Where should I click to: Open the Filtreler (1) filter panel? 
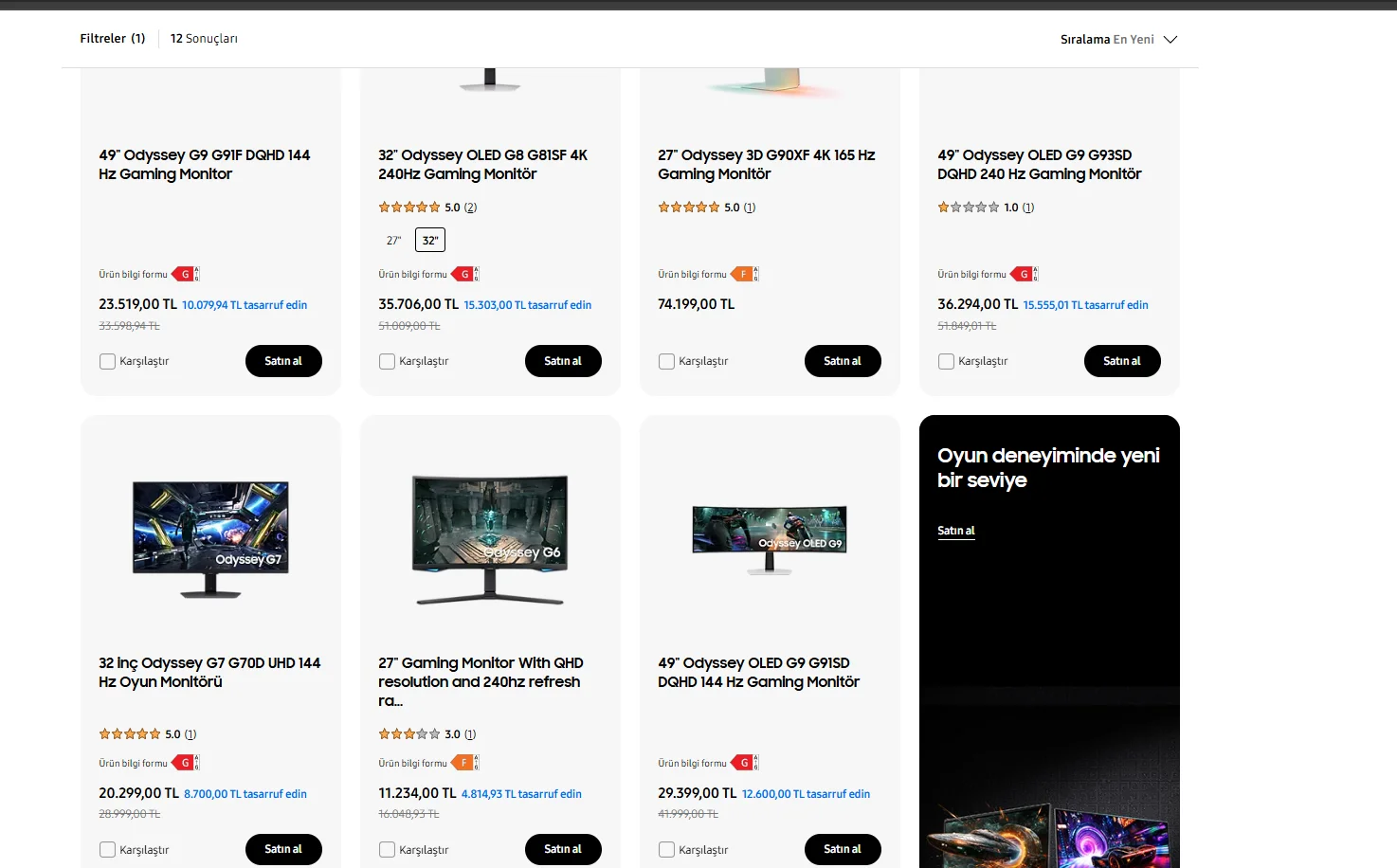(x=113, y=39)
